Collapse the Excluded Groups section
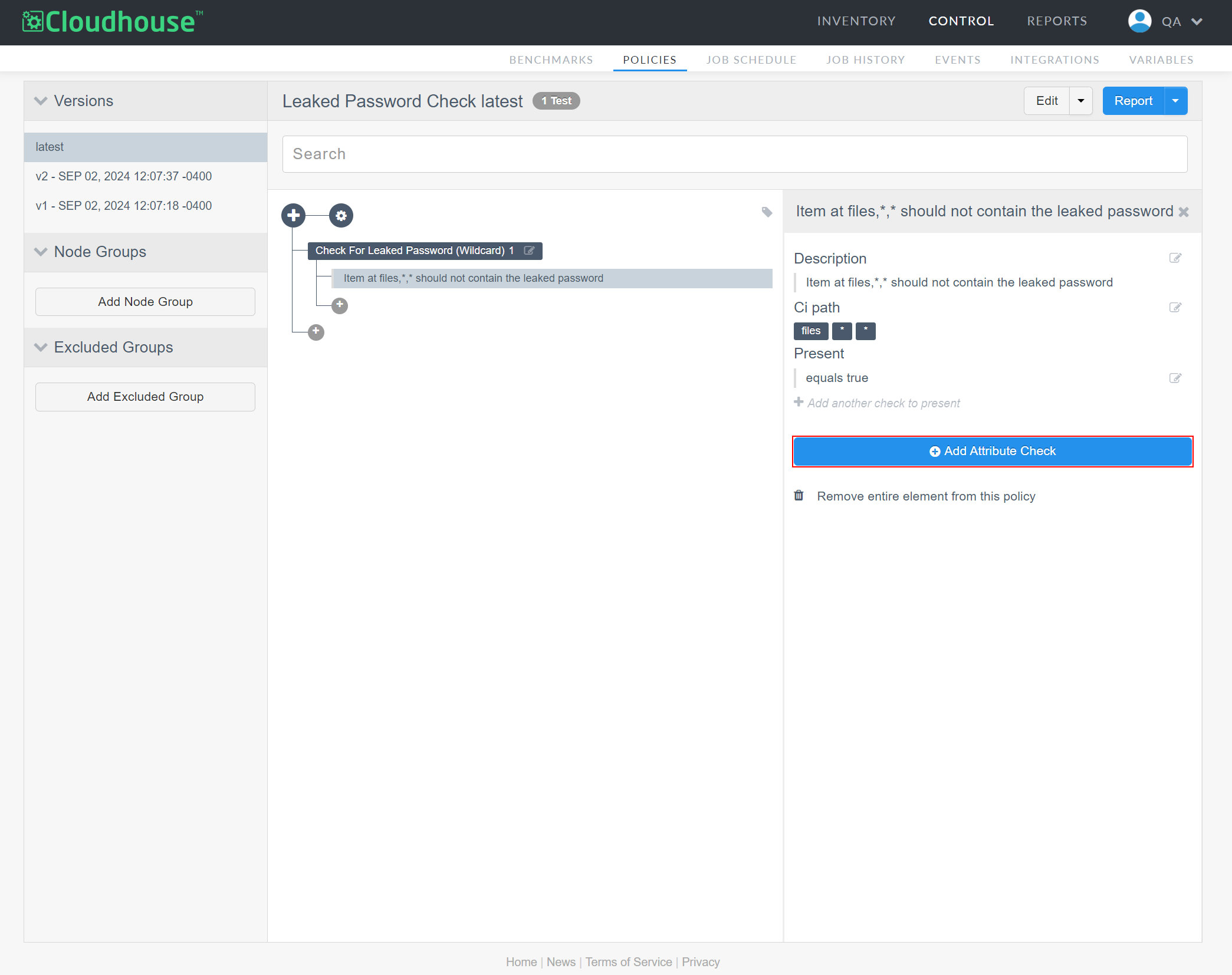This screenshot has height=975, width=1232. pyautogui.click(x=41, y=347)
